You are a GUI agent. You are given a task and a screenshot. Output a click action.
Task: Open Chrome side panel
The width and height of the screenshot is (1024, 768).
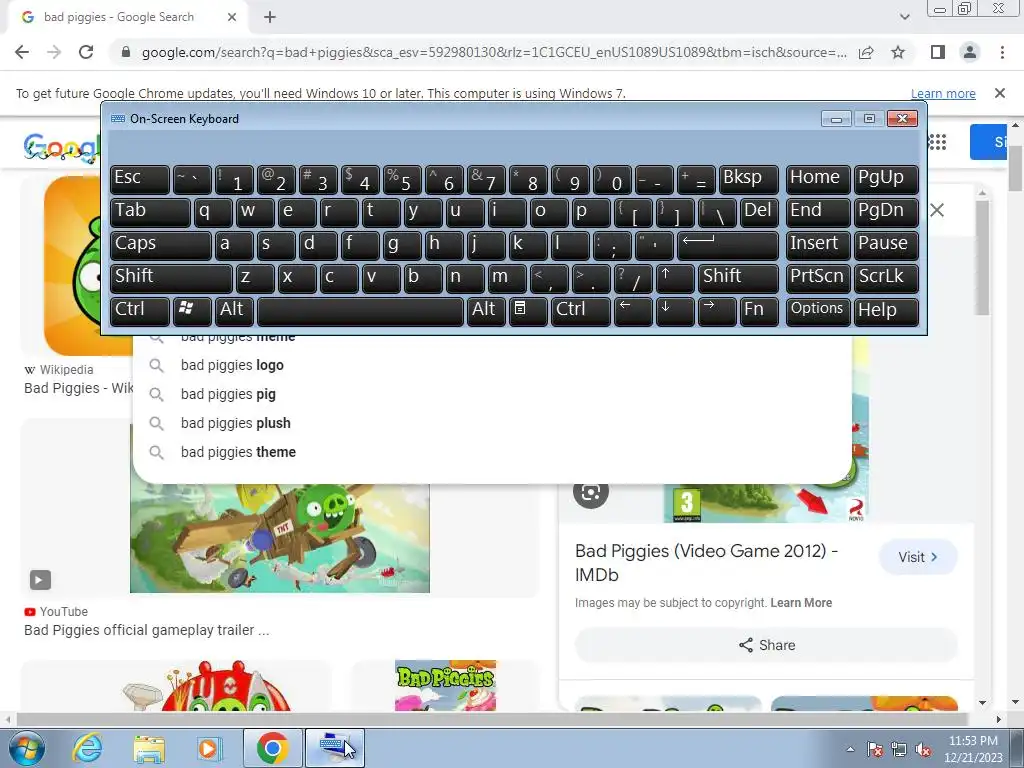pos(938,52)
